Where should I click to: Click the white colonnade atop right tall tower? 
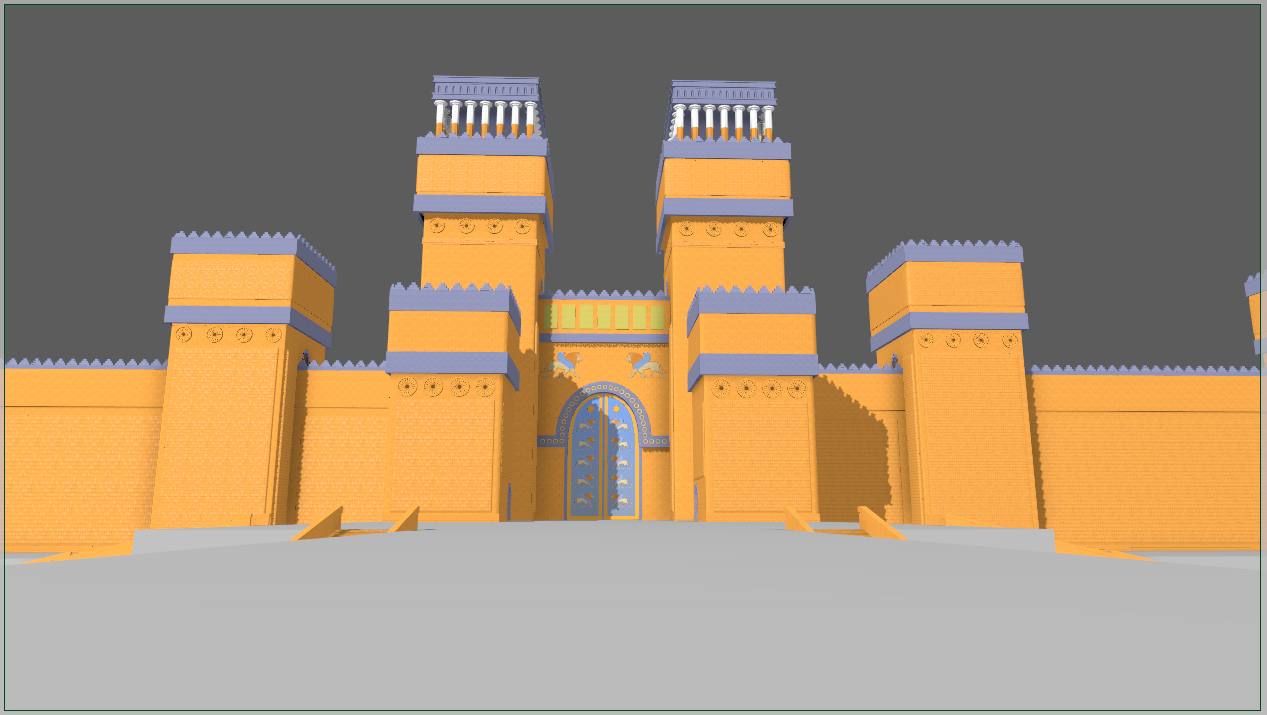pyautogui.click(x=723, y=121)
